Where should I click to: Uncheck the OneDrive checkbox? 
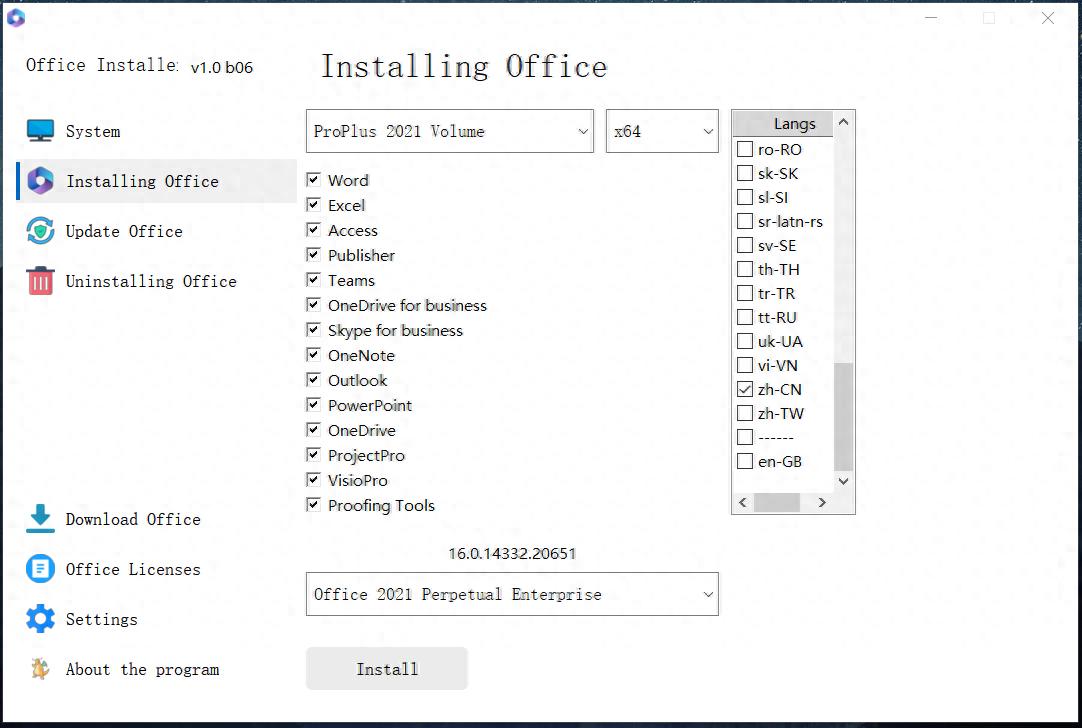click(313, 429)
